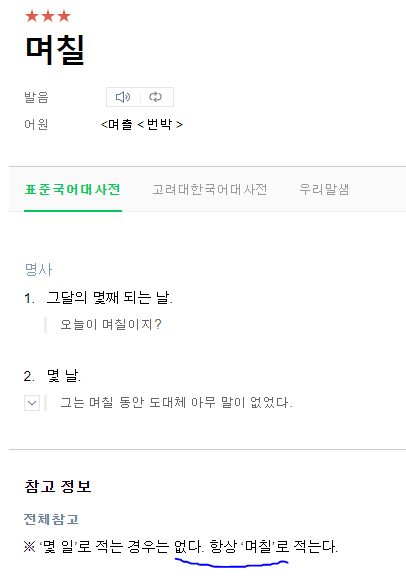Screen dimensions: 406x585
Task: Click the repeat pronunciation loop icon
Action: (x=155, y=97)
